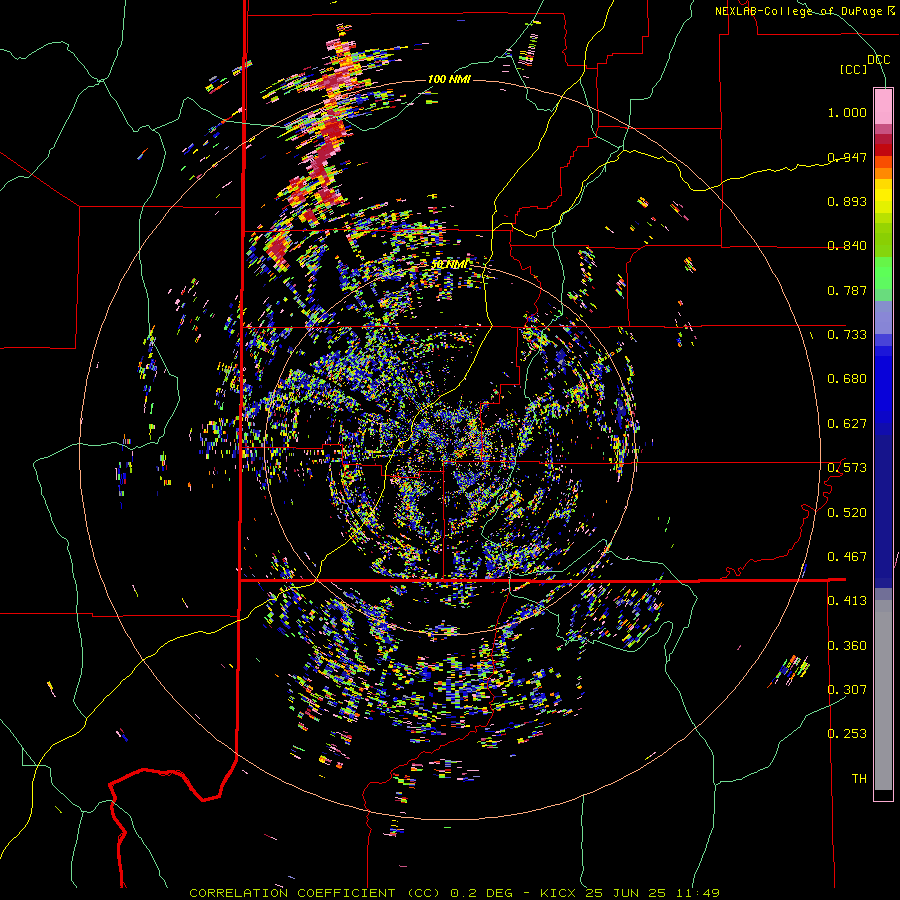Viewport: 900px width, 900px height.
Task: Pick the lavender color band near 0.733
Action: [x=883, y=317]
